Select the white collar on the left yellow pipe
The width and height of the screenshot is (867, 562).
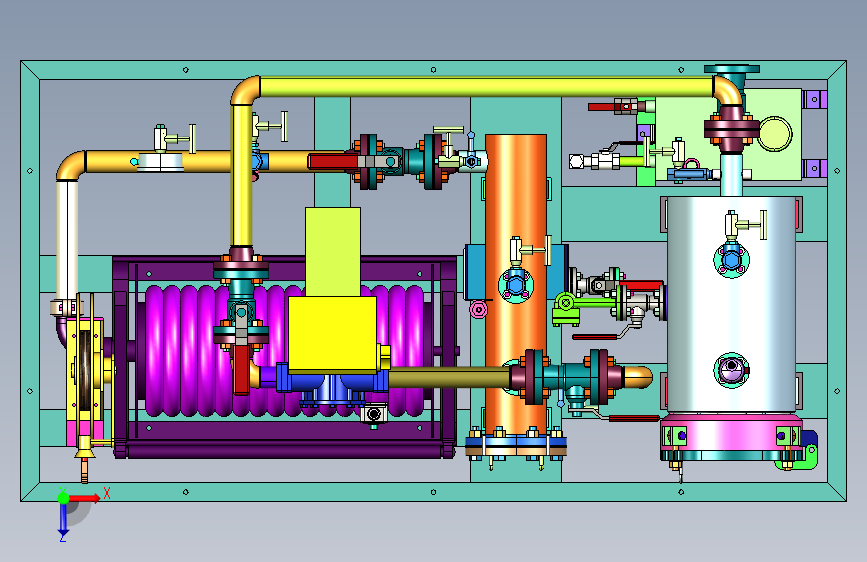coord(160,162)
